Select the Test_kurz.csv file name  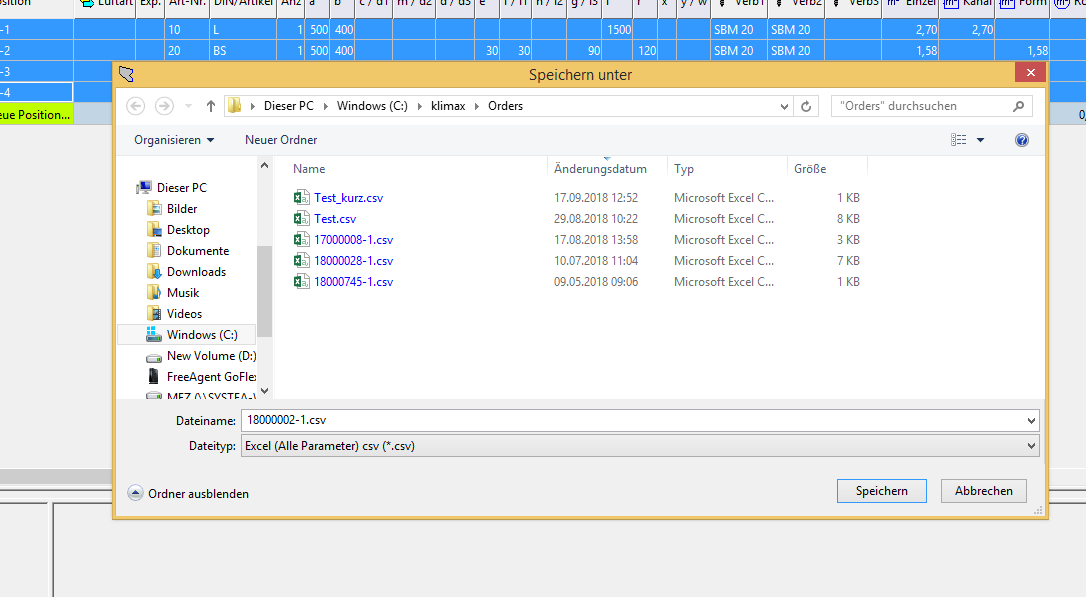pyautogui.click(x=348, y=198)
